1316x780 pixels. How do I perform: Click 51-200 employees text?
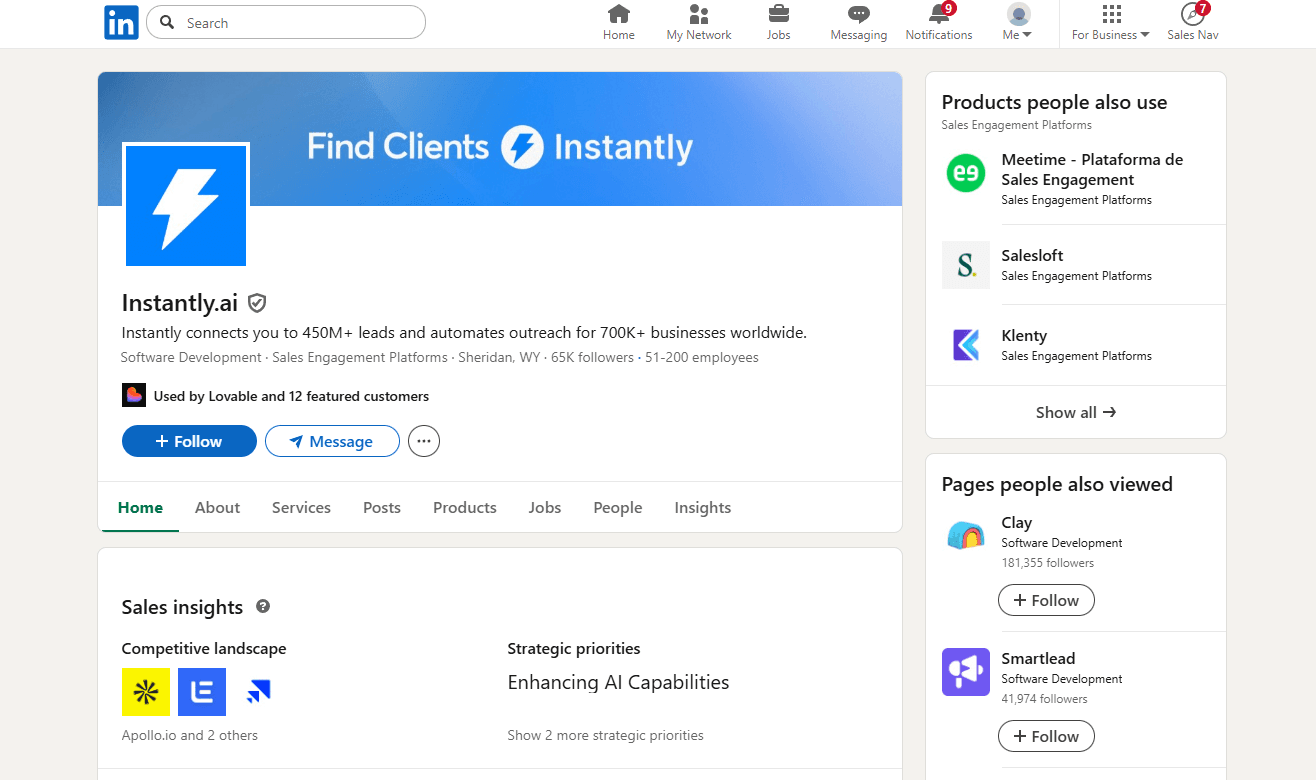702,357
